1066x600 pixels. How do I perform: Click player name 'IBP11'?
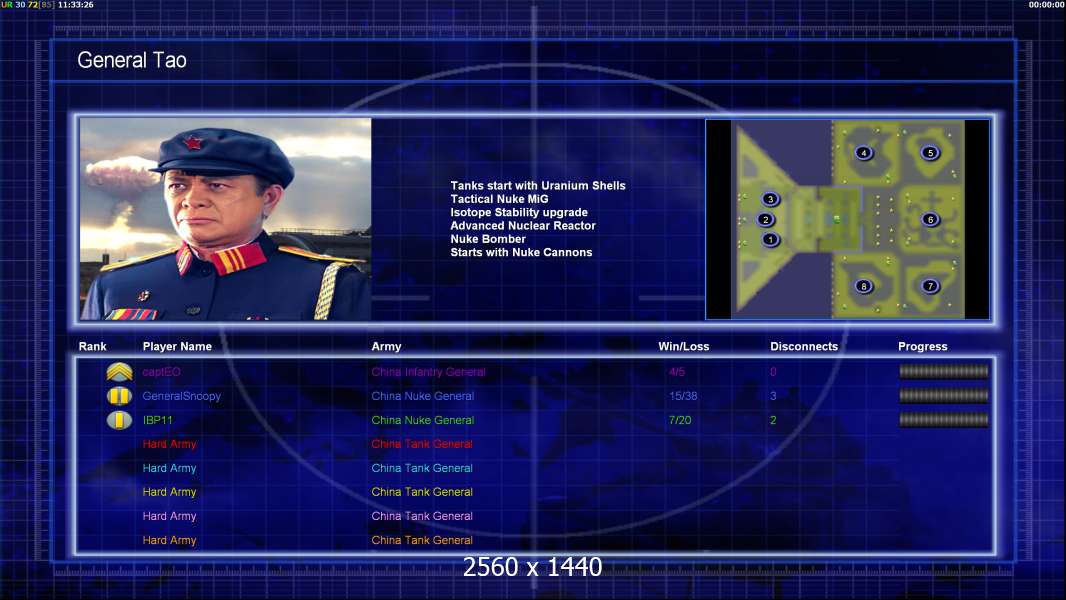[x=157, y=420]
